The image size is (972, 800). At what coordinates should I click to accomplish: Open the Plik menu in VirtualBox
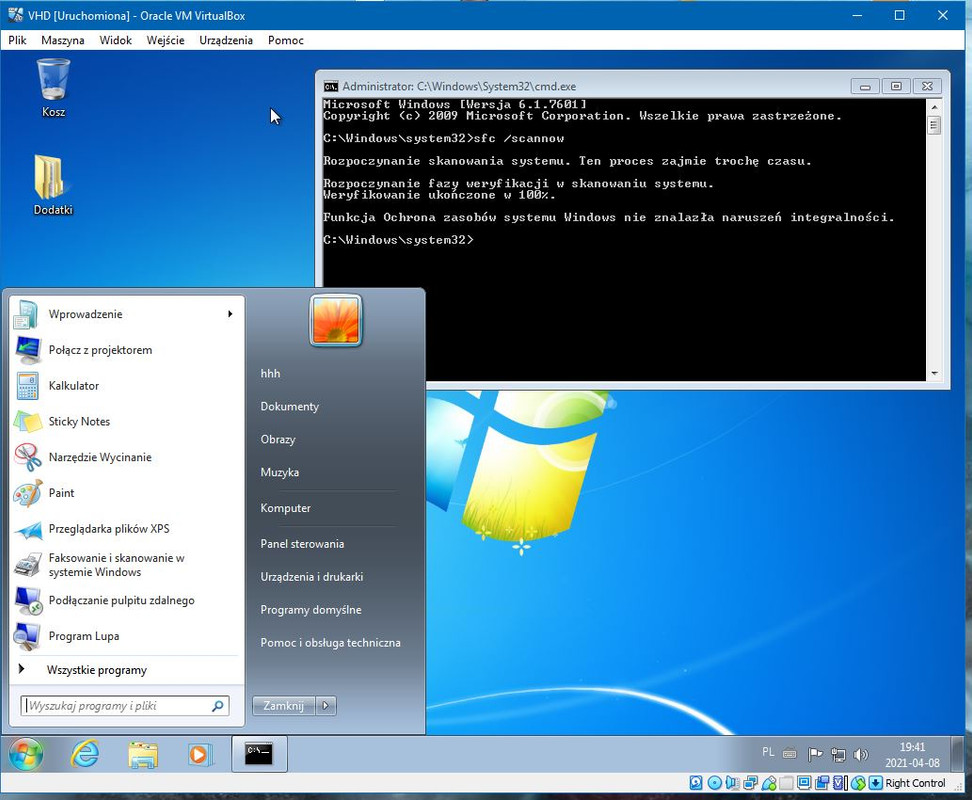[x=17, y=40]
